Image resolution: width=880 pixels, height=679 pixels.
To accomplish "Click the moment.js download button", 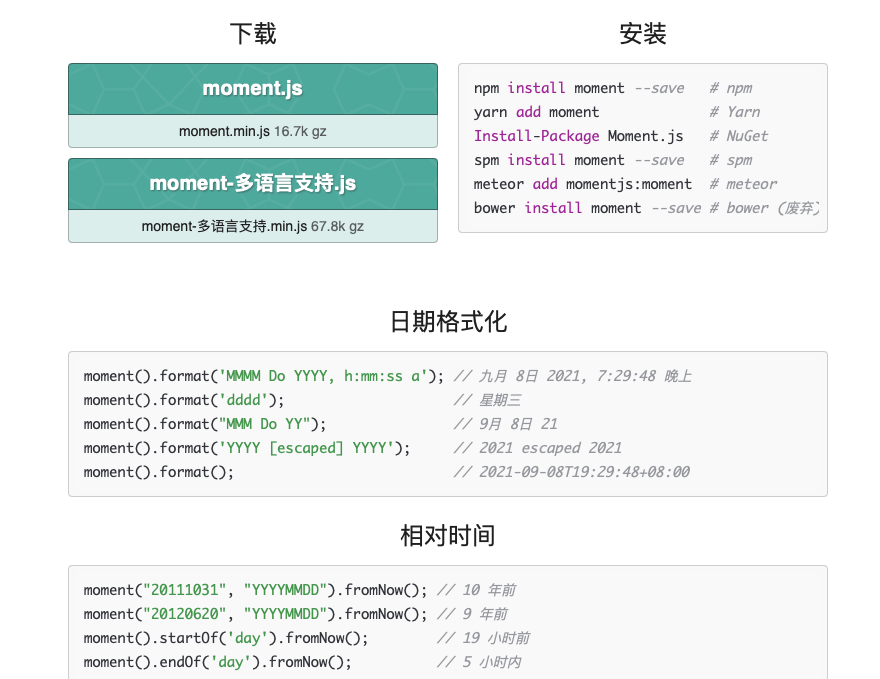I will [x=253, y=89].
